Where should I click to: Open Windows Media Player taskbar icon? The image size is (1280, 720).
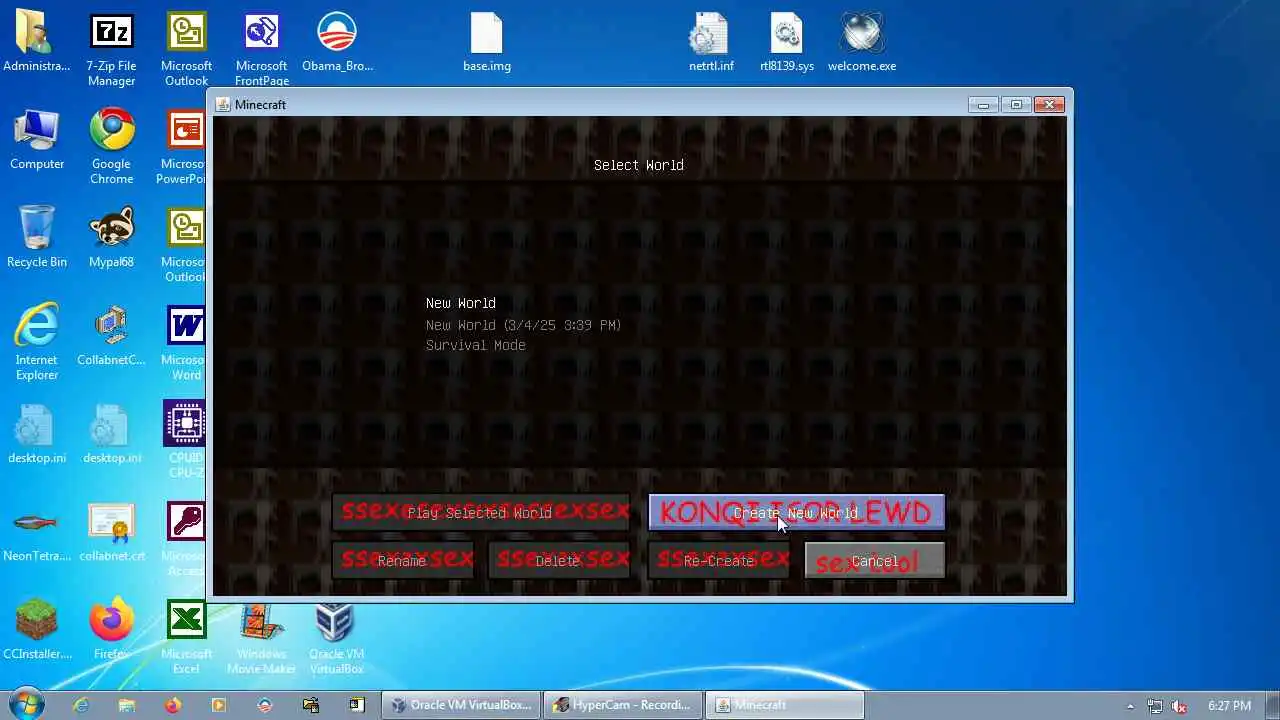219,705
